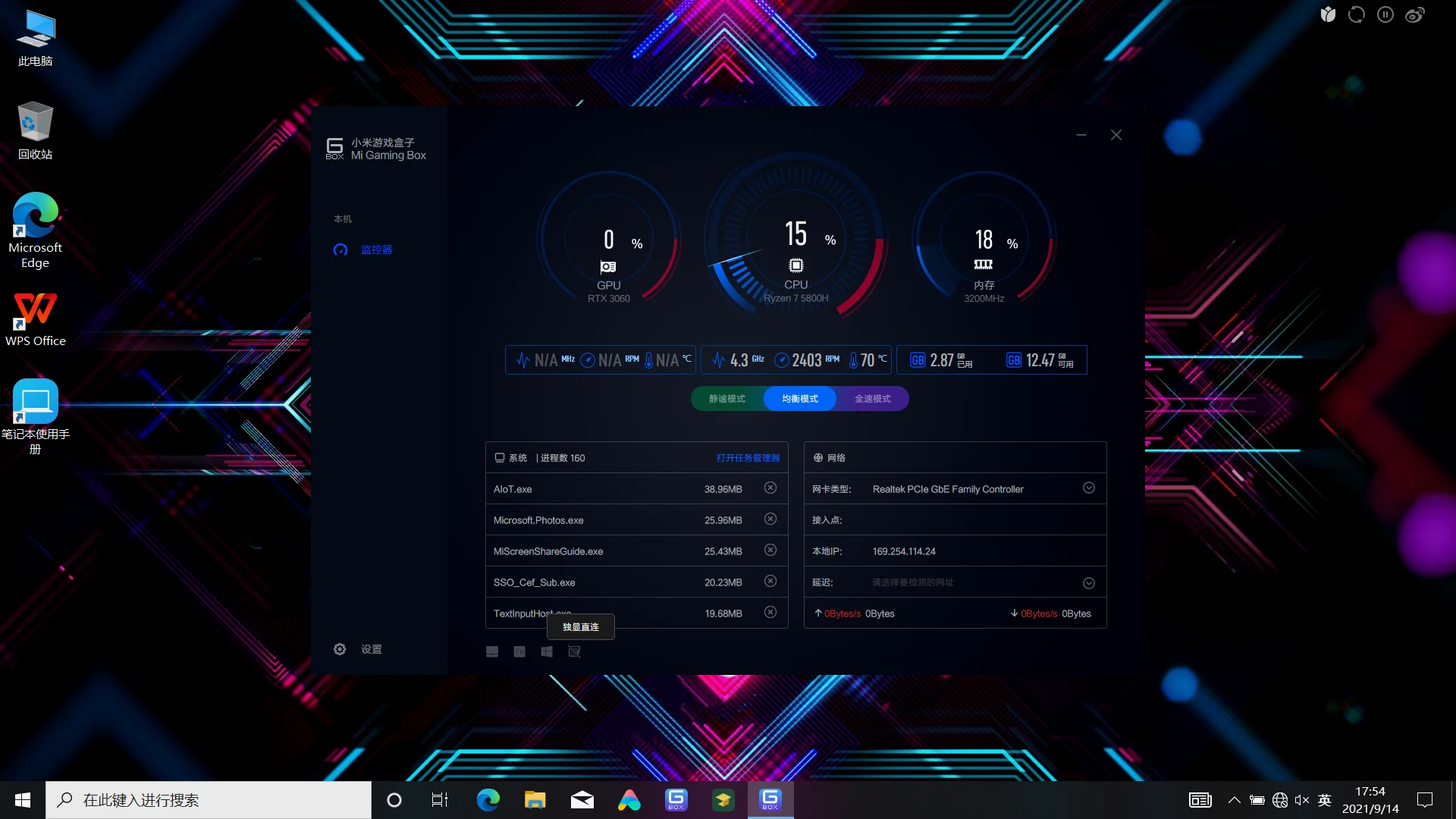This screenshot has height=819, width=1456.
Task: Open Cortana from the taskbar
Action: [394, 800]
